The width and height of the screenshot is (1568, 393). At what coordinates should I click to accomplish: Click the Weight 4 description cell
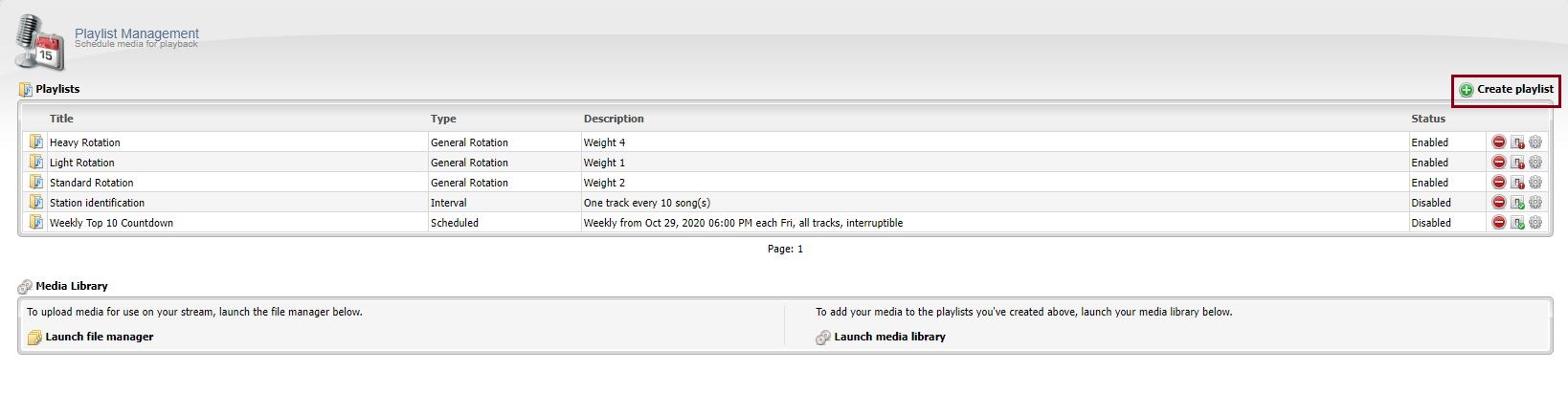pyautogui.click(x=605, y=142)
